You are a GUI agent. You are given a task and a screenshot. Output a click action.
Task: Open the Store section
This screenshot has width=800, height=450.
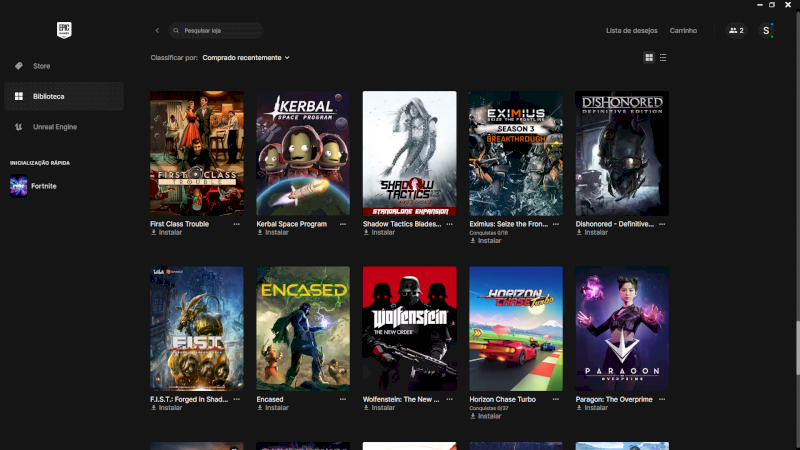tap(64, 66)
